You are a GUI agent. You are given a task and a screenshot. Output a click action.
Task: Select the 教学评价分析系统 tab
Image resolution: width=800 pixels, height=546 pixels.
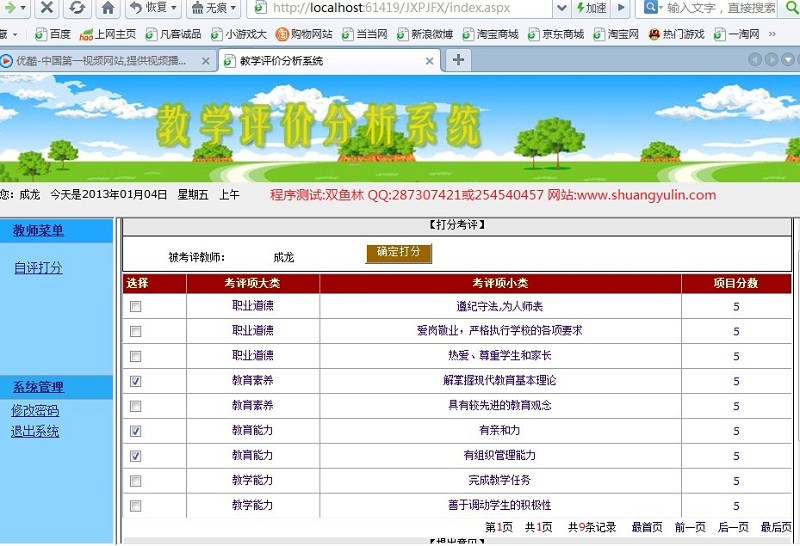tap(327, 61)
